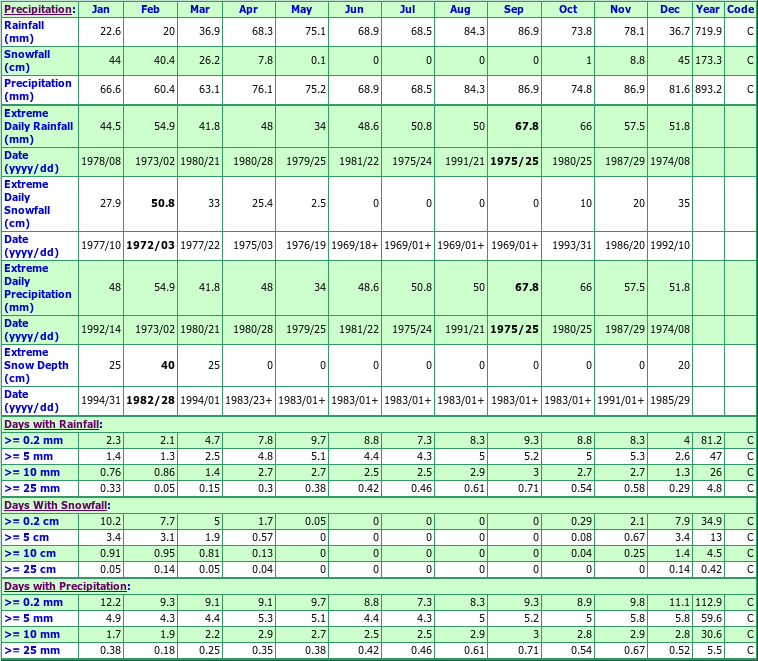Click bold extreme daily rainfall value 67.8
Image resolution: width=758 pixels, height=661 pixels.
pos(527,126)
